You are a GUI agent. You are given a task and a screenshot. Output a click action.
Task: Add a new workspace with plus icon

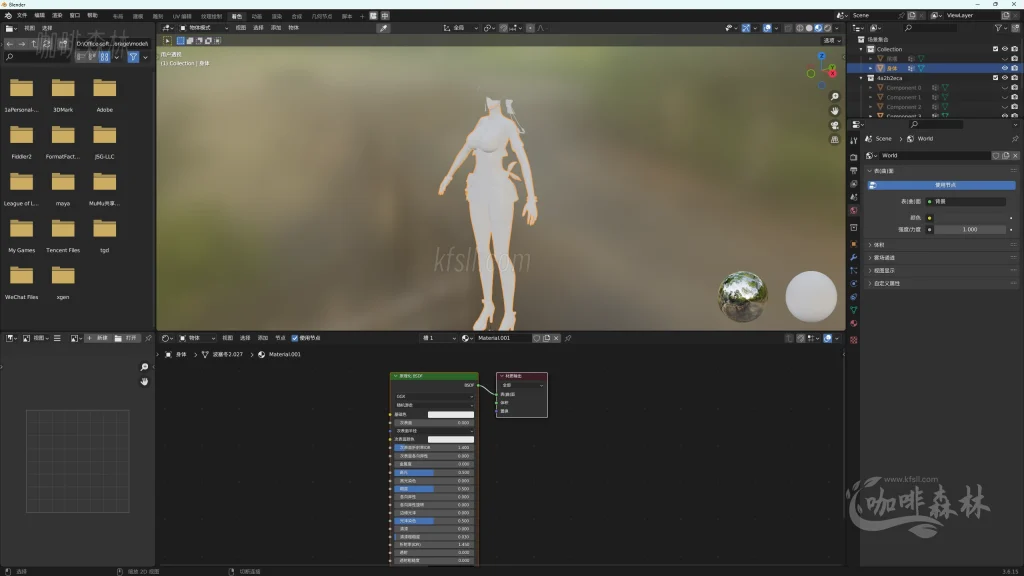pyautogui.click(x=362, y=16)
